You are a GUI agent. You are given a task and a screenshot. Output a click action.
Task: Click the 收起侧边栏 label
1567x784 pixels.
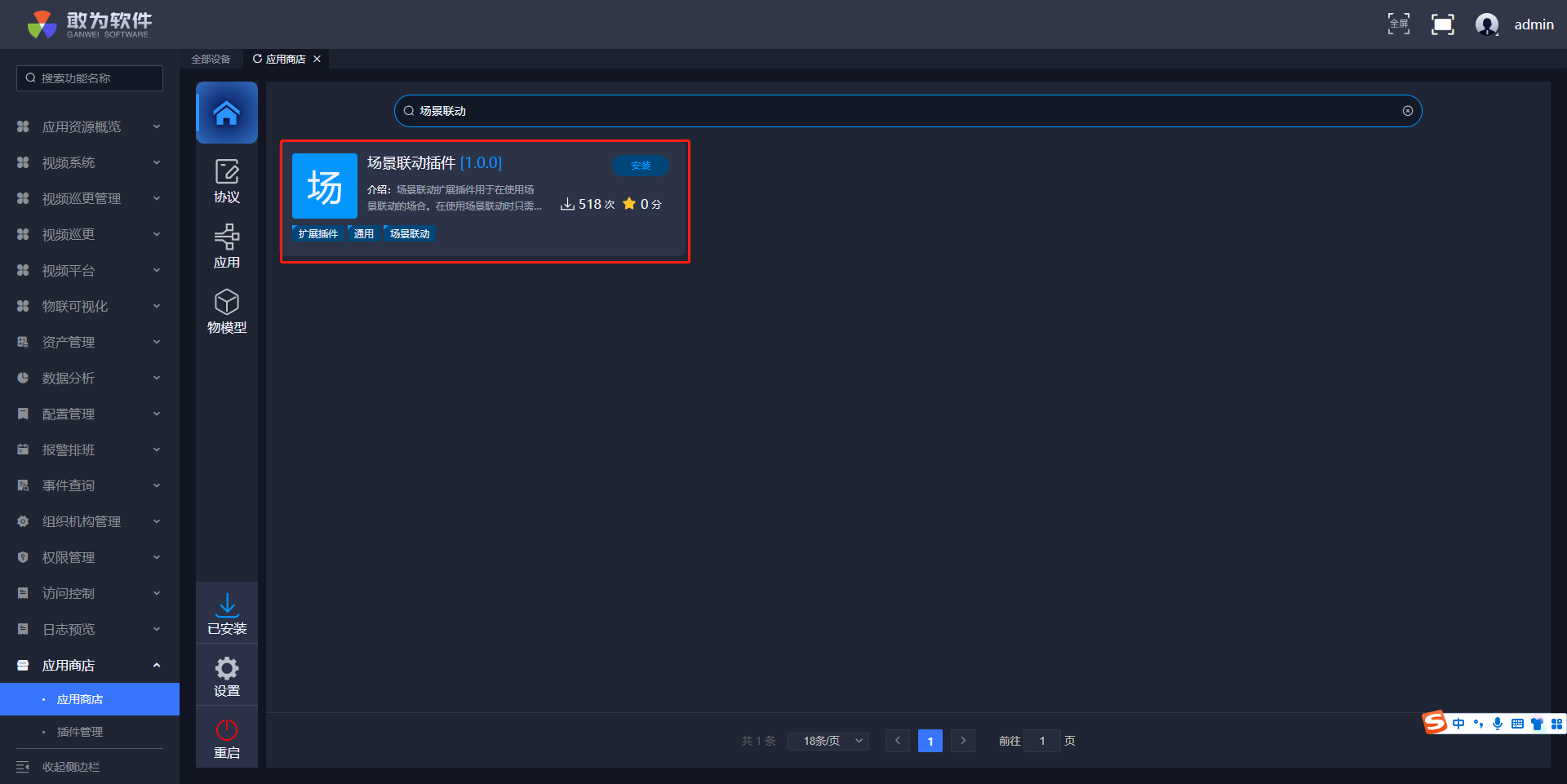tap(71, 767)
